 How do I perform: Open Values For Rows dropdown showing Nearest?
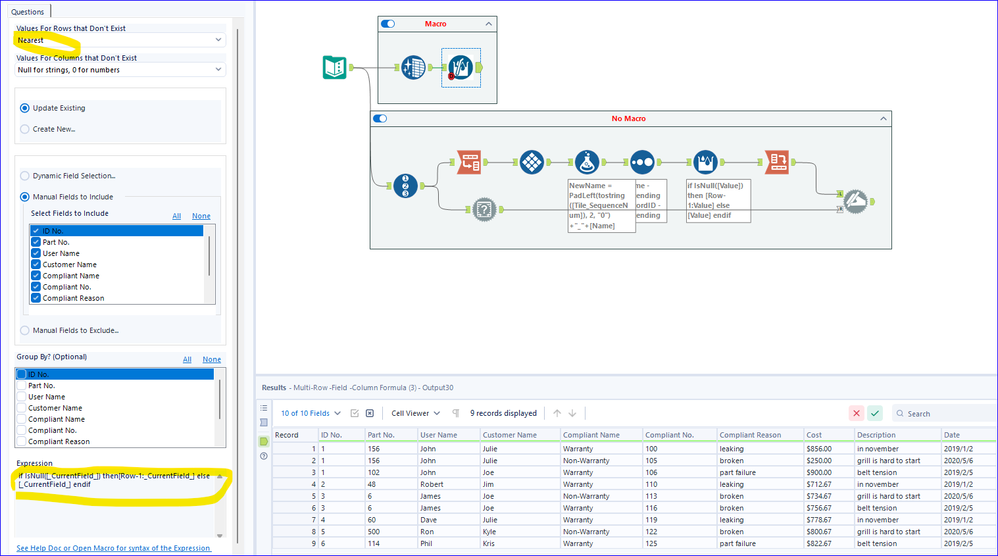point(120,40)
